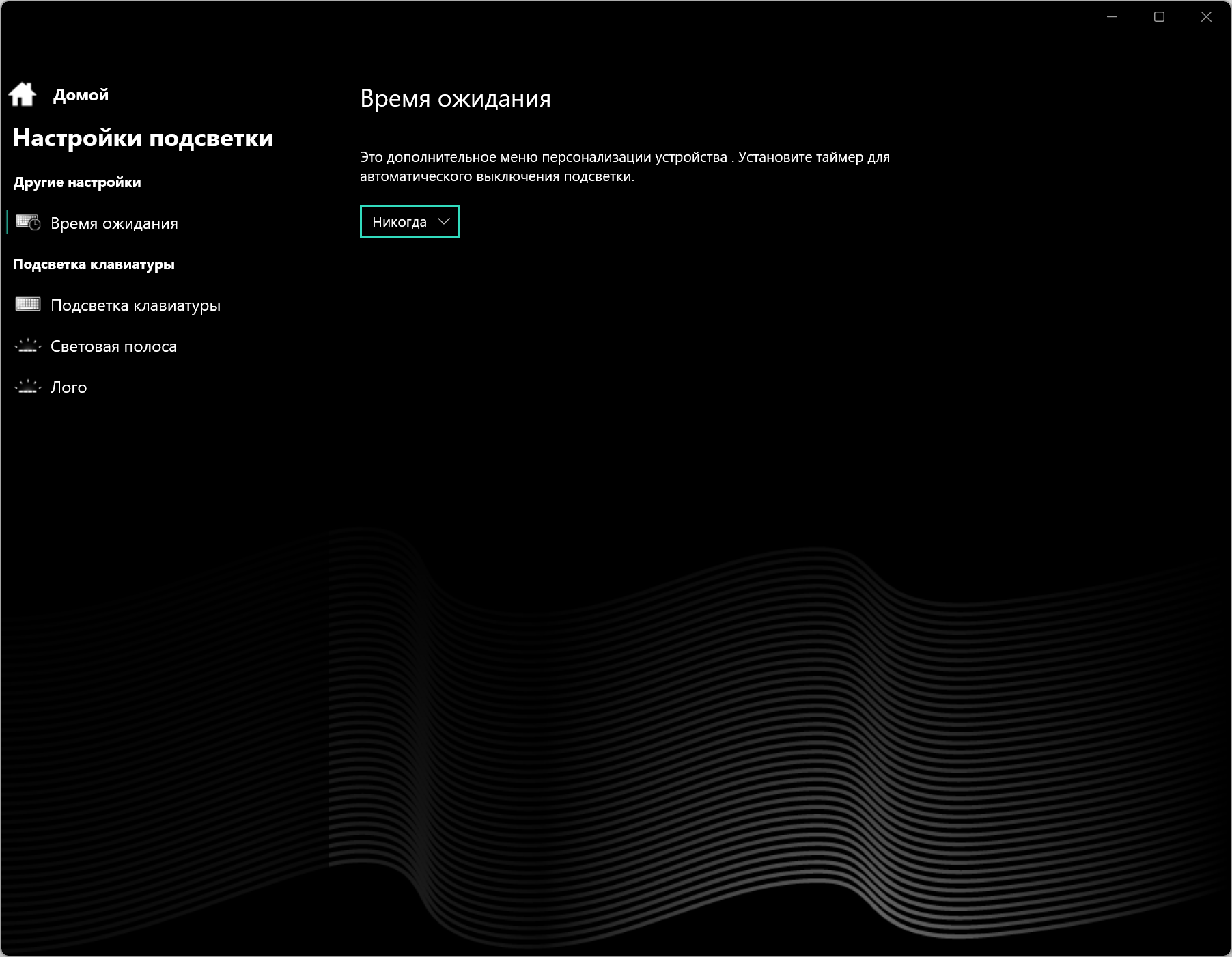Open the Подсветка клавиатуры menu item
The width and height of the screenshot is (1232, 957).
tap(135, 305)
